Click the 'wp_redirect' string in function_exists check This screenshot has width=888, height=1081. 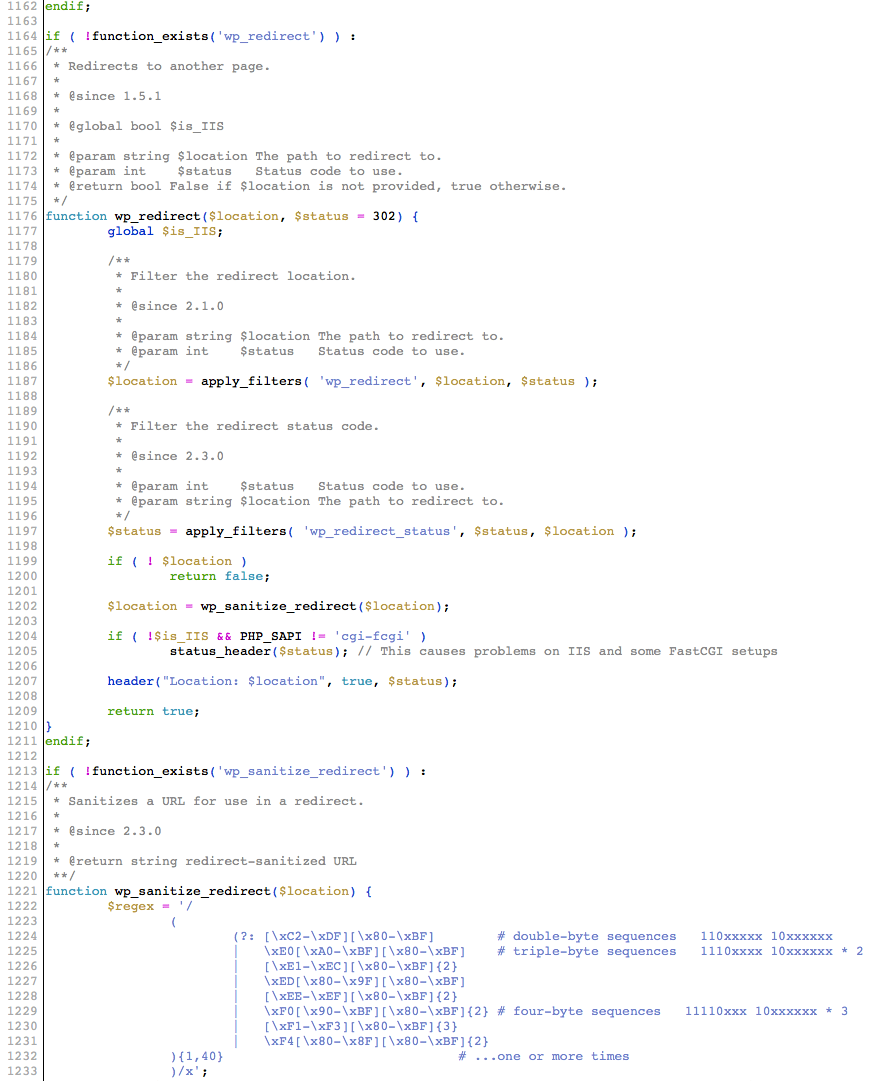click(x=271, y=37)
